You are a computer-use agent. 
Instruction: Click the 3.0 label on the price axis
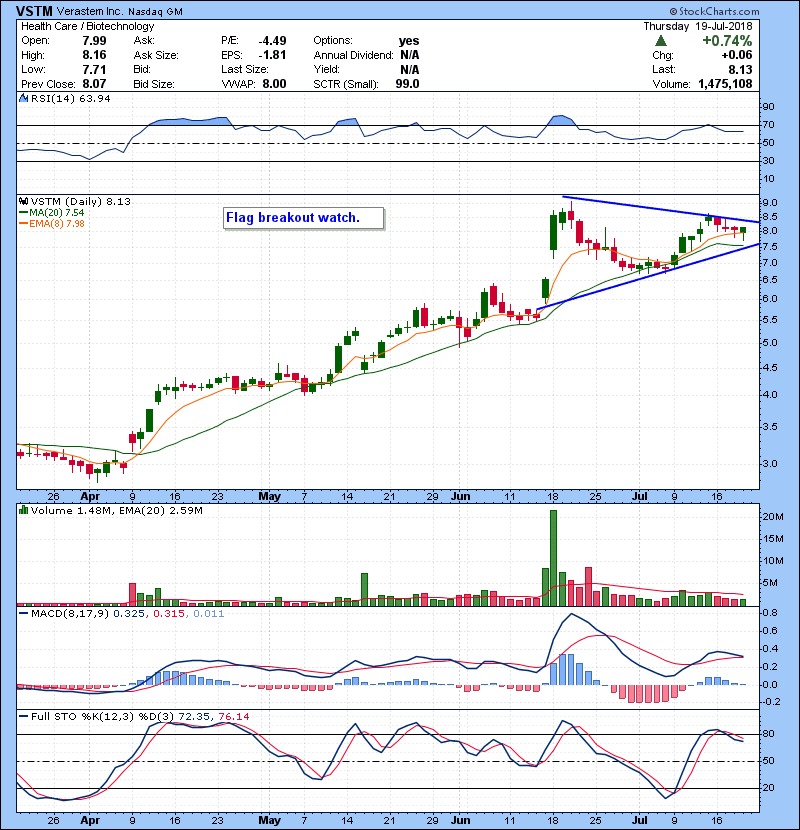coord(770,464)
